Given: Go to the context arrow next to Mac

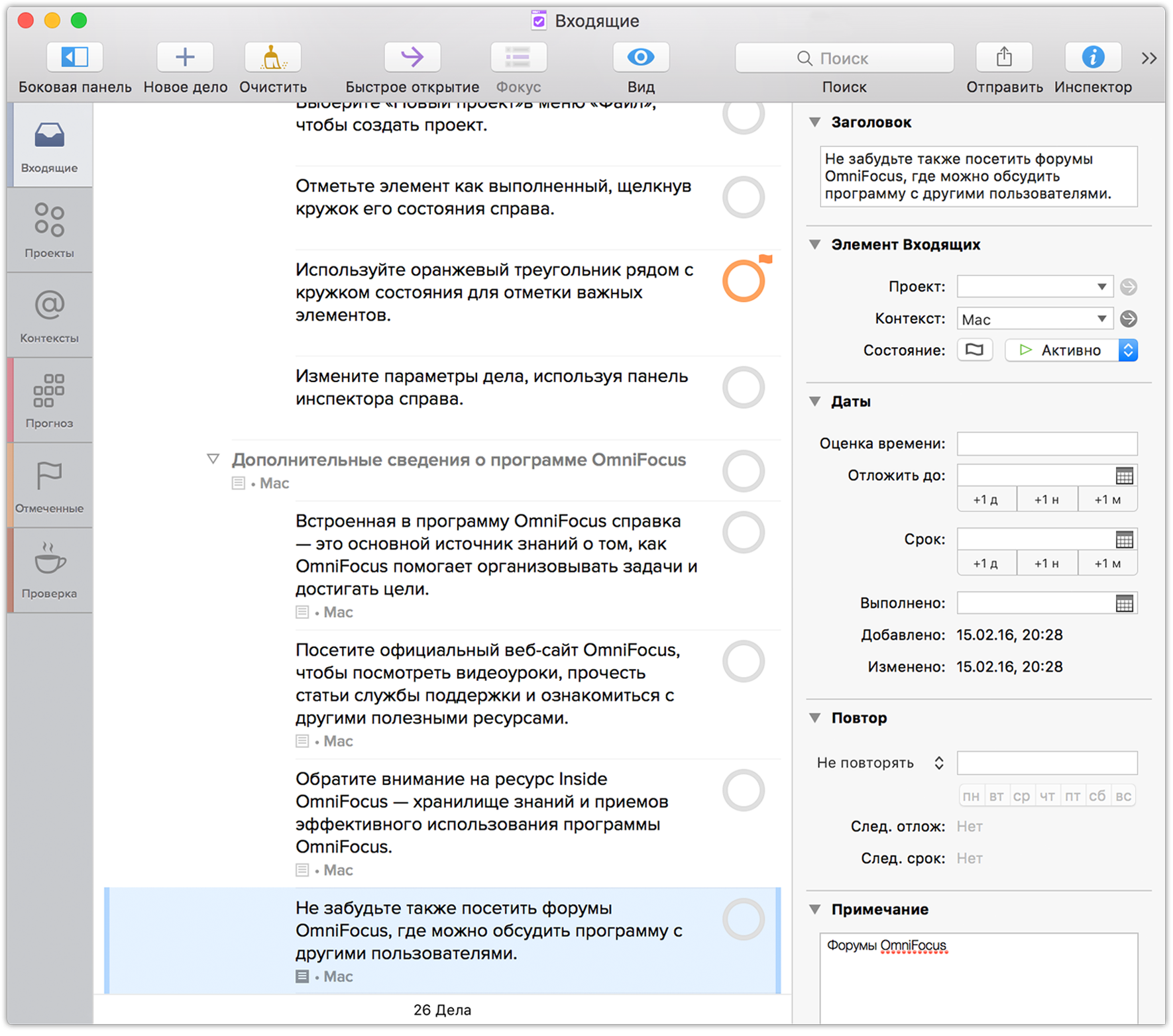Looking at the screenshot, I should tap(1129, 319).
